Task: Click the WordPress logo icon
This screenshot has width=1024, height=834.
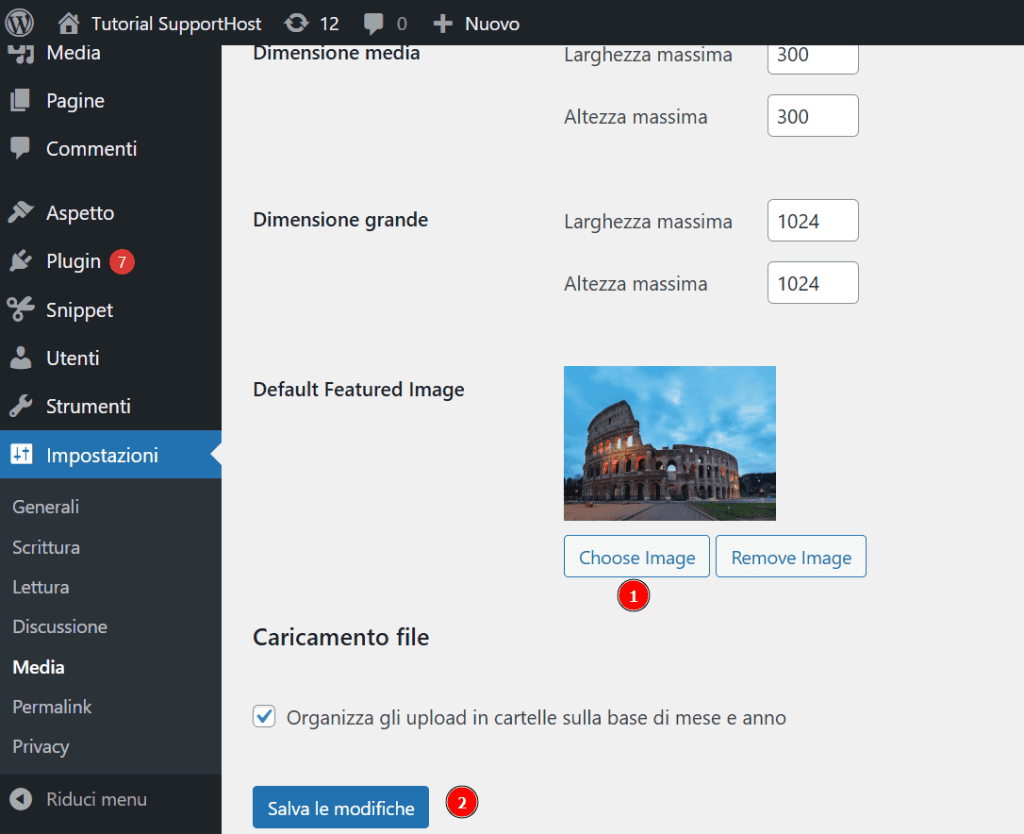Action: [x=20, y=22]
